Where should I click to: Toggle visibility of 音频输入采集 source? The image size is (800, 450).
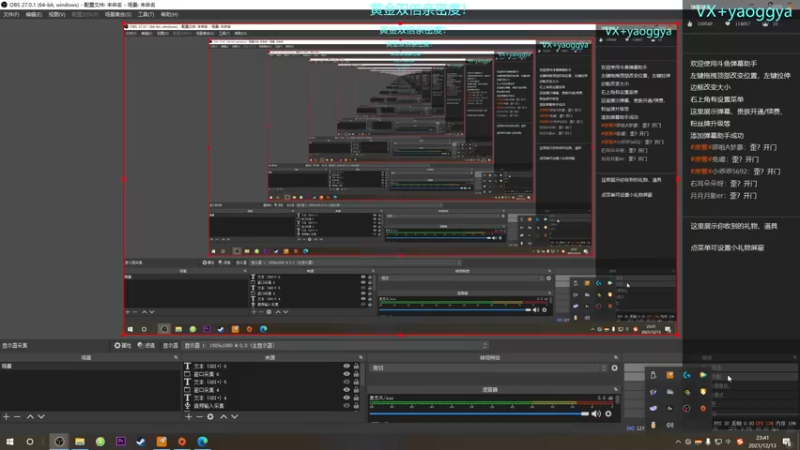tap(346, 406)
